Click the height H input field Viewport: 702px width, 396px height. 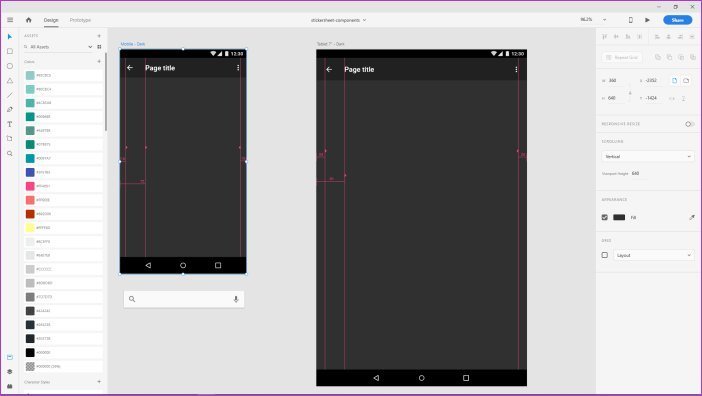point(617,98)
